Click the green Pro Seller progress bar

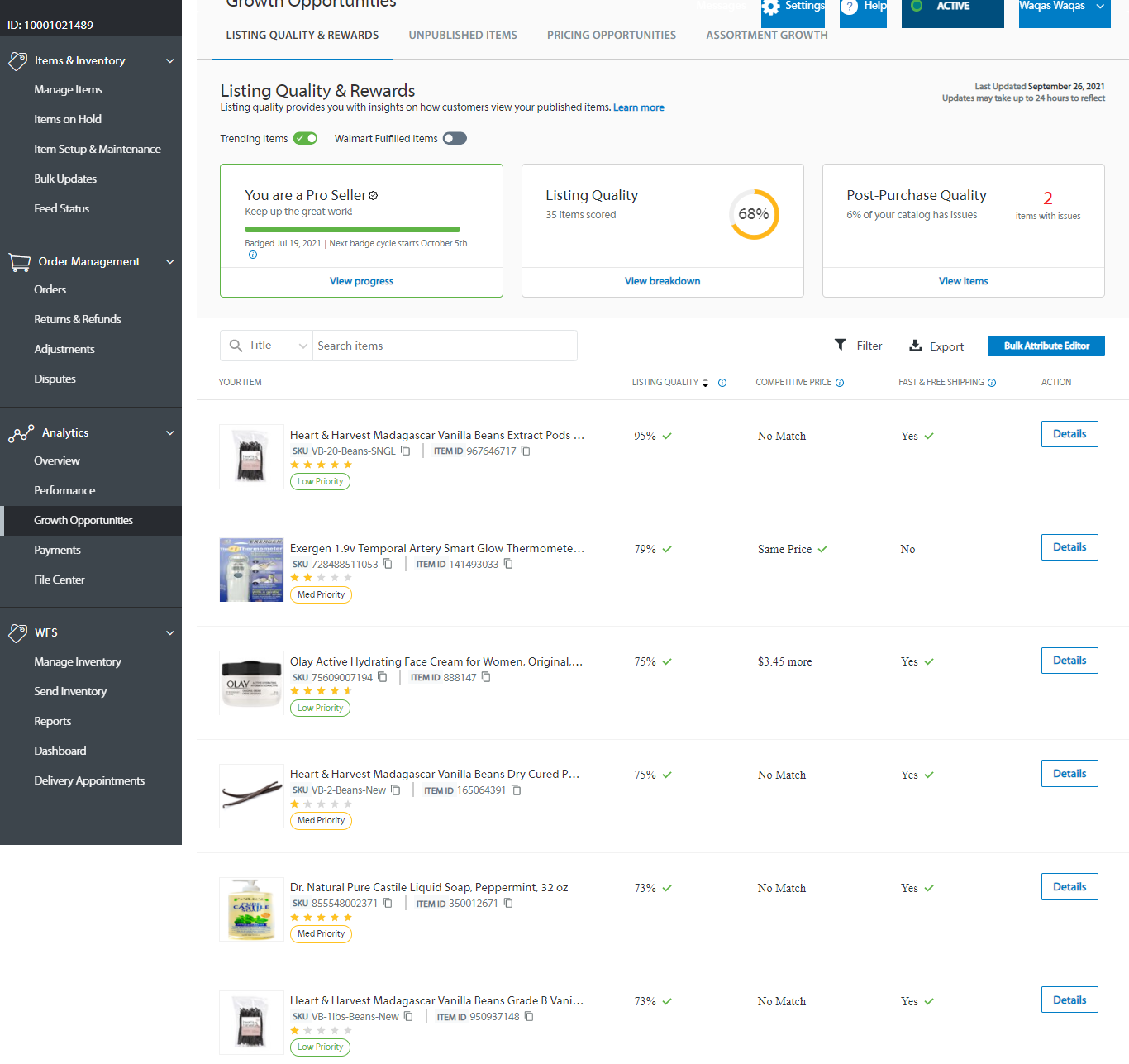tap(352, 230)
